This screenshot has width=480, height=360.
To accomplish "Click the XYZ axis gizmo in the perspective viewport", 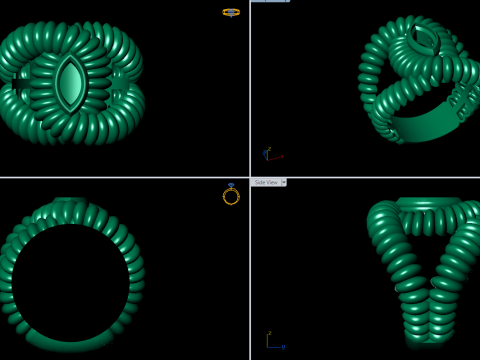I will click(x=273, y=154).
